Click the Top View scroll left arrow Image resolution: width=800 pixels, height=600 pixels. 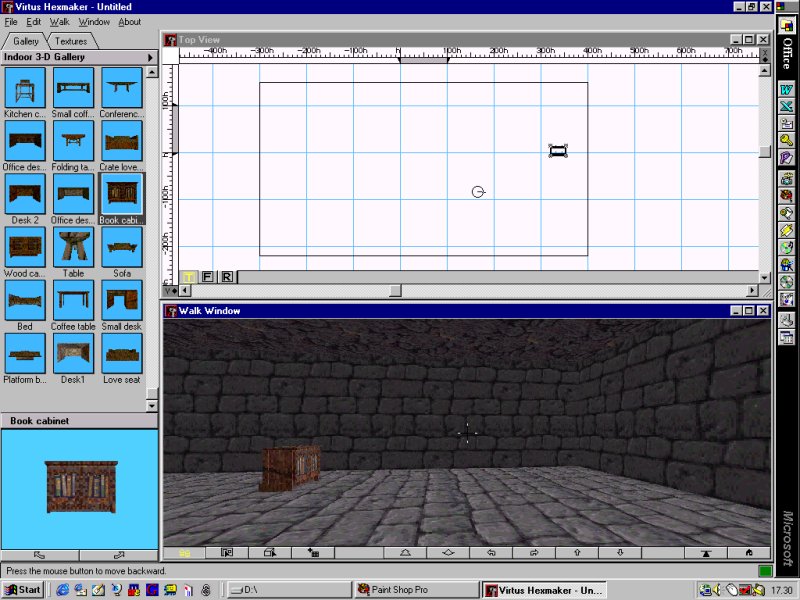(185, 290)
